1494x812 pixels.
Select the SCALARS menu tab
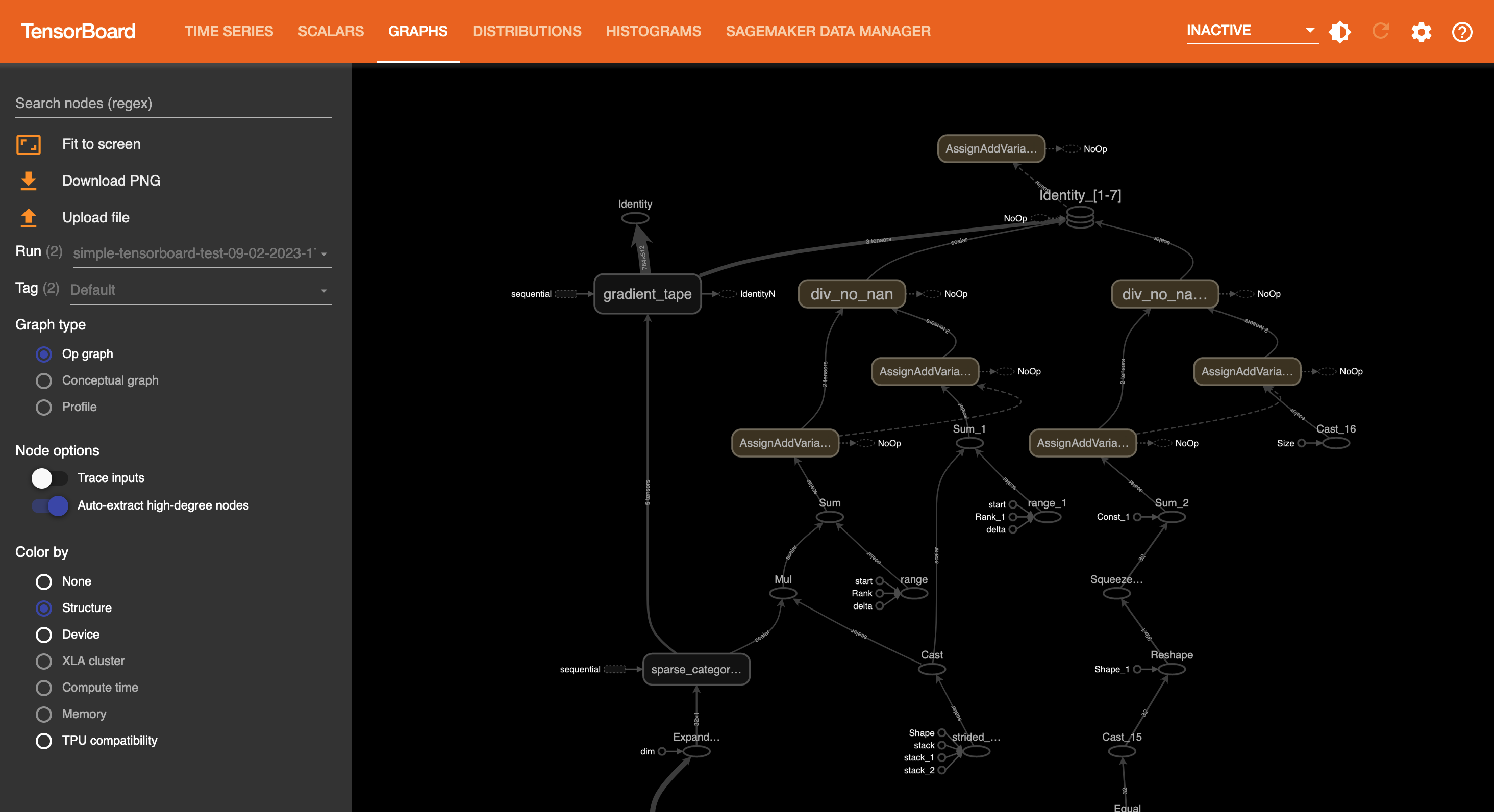click(331, 30)
